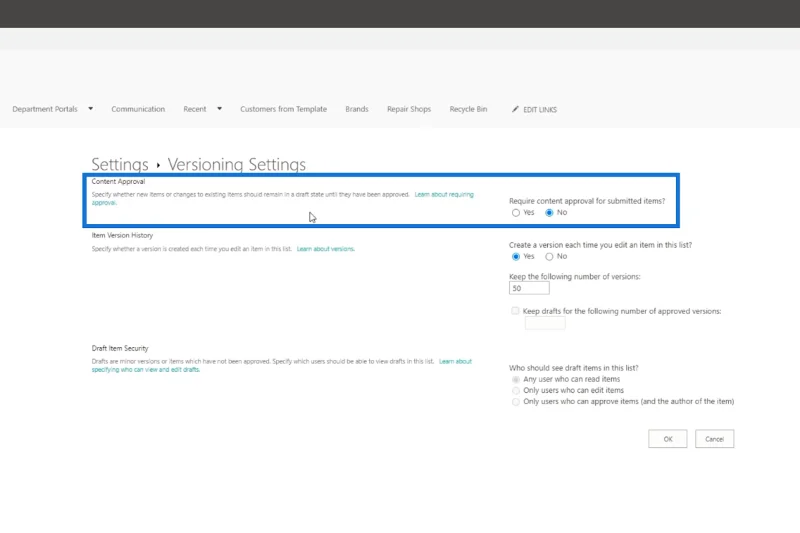
Task: Choose Only users who can edit items
Action: pos(516,391)
